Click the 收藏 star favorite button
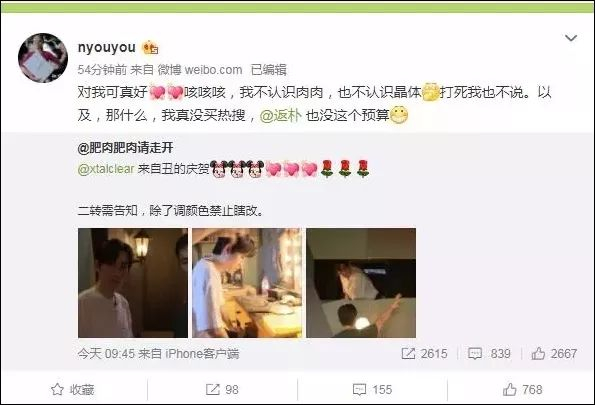 click(x=72, y=389)
